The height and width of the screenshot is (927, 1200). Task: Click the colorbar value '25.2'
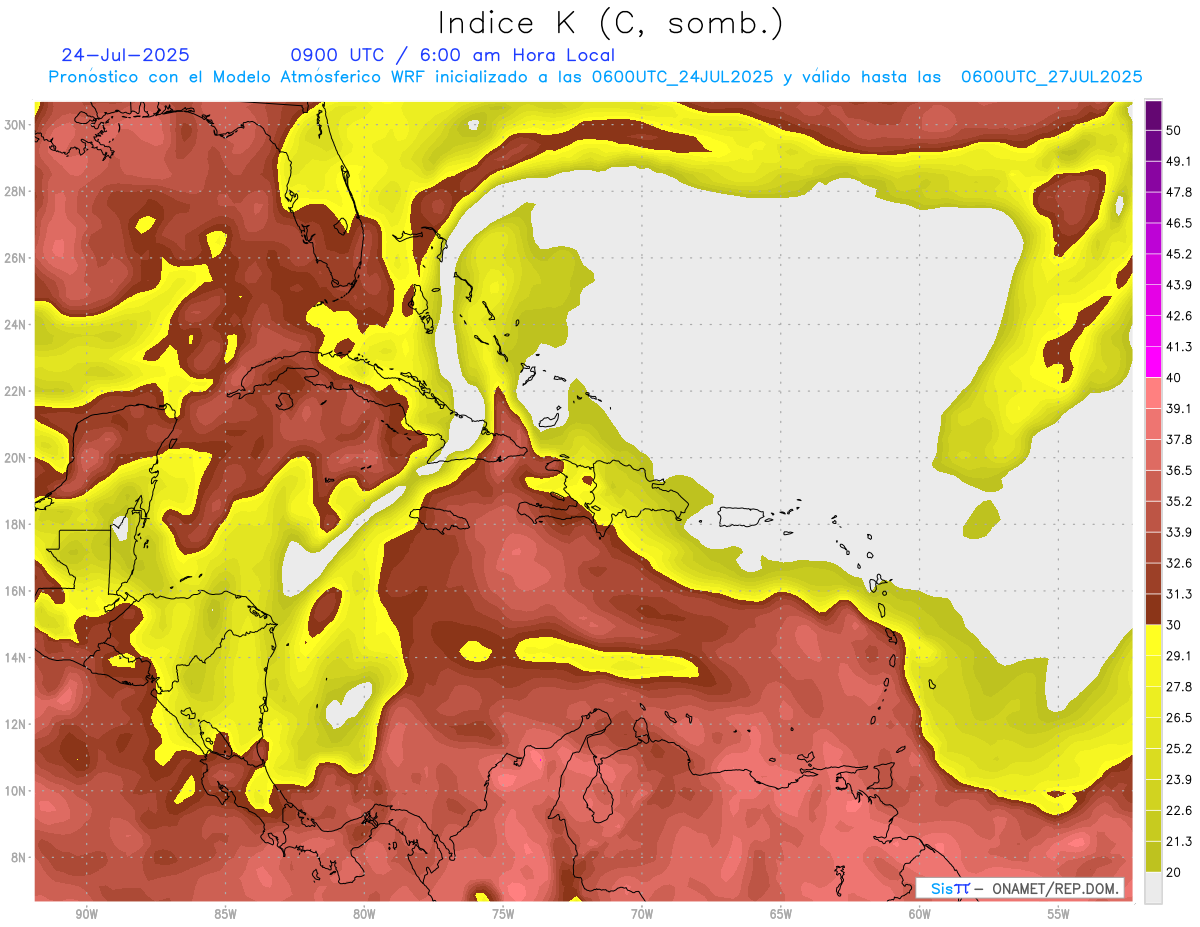coord(1179,749)
